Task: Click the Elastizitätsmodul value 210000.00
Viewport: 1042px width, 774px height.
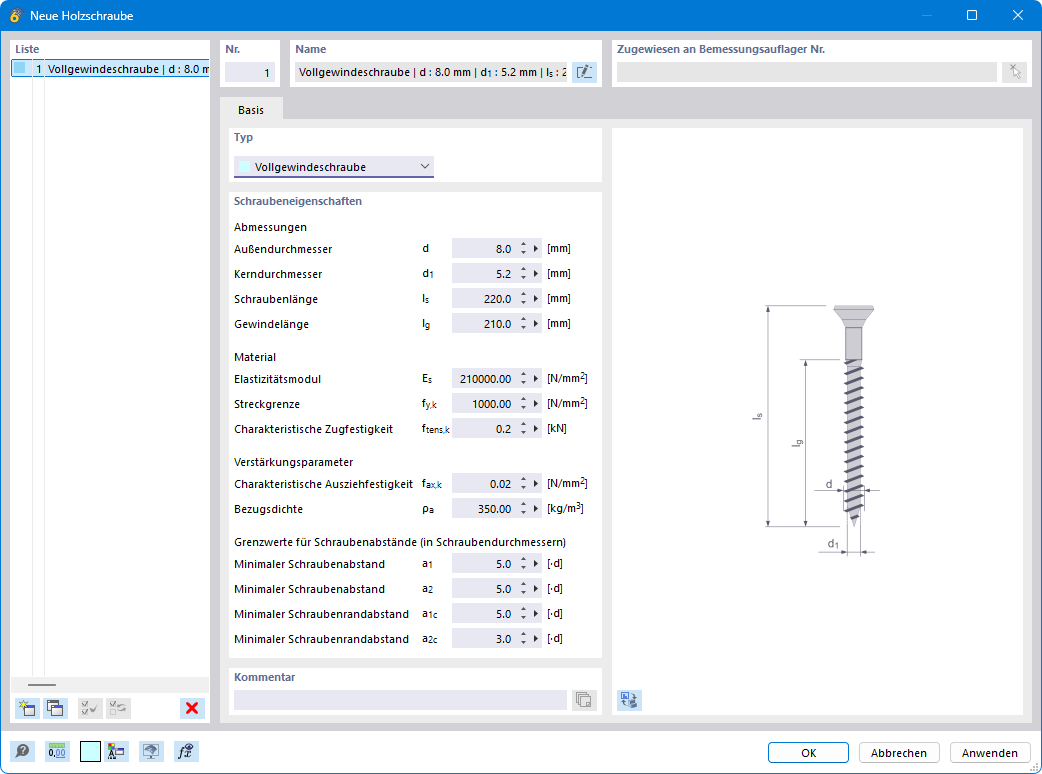Action: [x=484, y=379]
